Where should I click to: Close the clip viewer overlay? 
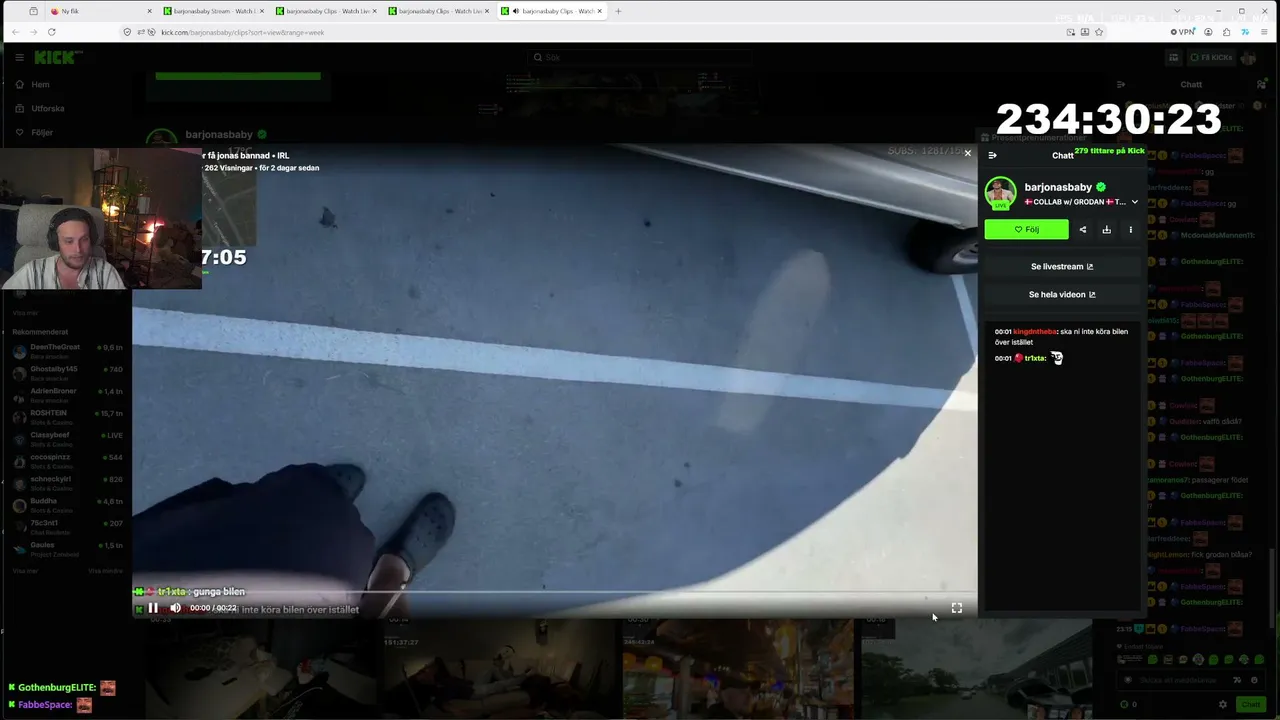pyautogui.click(x=967, y=153)
